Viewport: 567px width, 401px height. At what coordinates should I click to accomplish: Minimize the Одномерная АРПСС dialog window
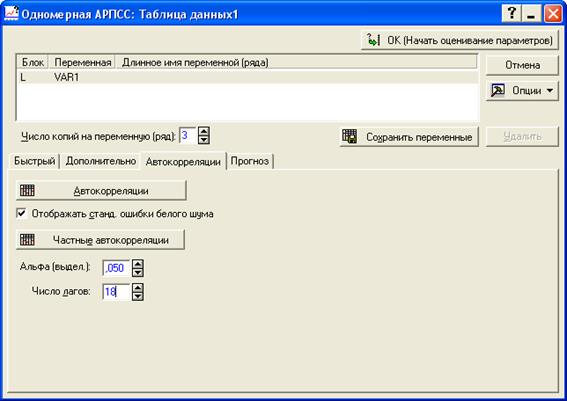point(531,14)
